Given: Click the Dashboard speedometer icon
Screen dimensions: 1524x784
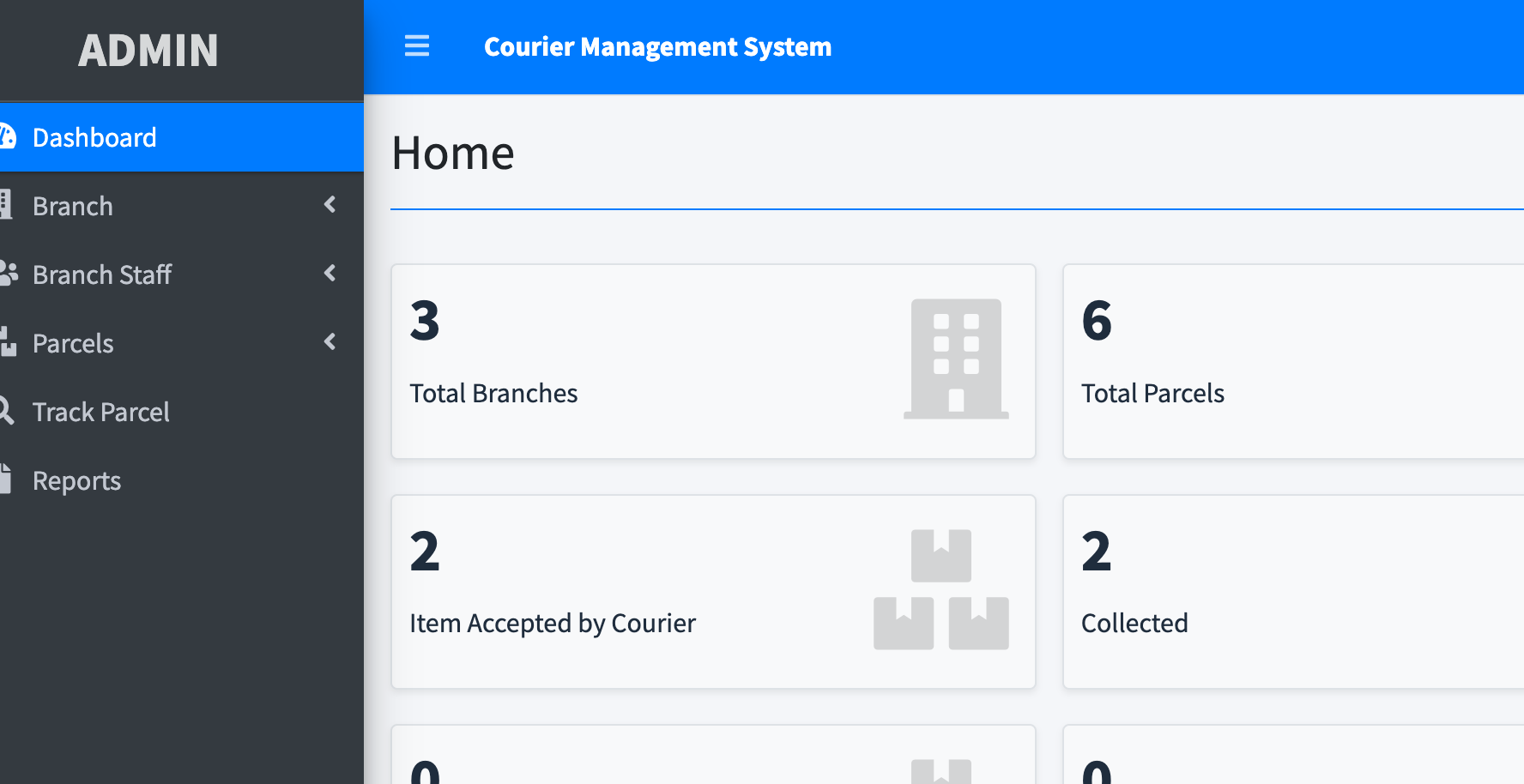Looking at the screenshot, I should click(x=7, y=136).
